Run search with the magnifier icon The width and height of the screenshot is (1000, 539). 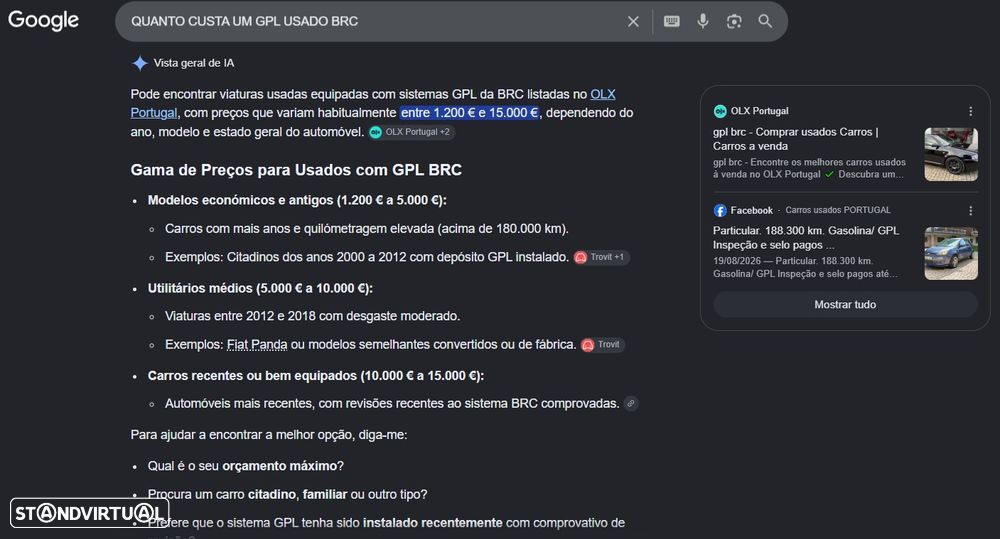[x=765, y=21]
